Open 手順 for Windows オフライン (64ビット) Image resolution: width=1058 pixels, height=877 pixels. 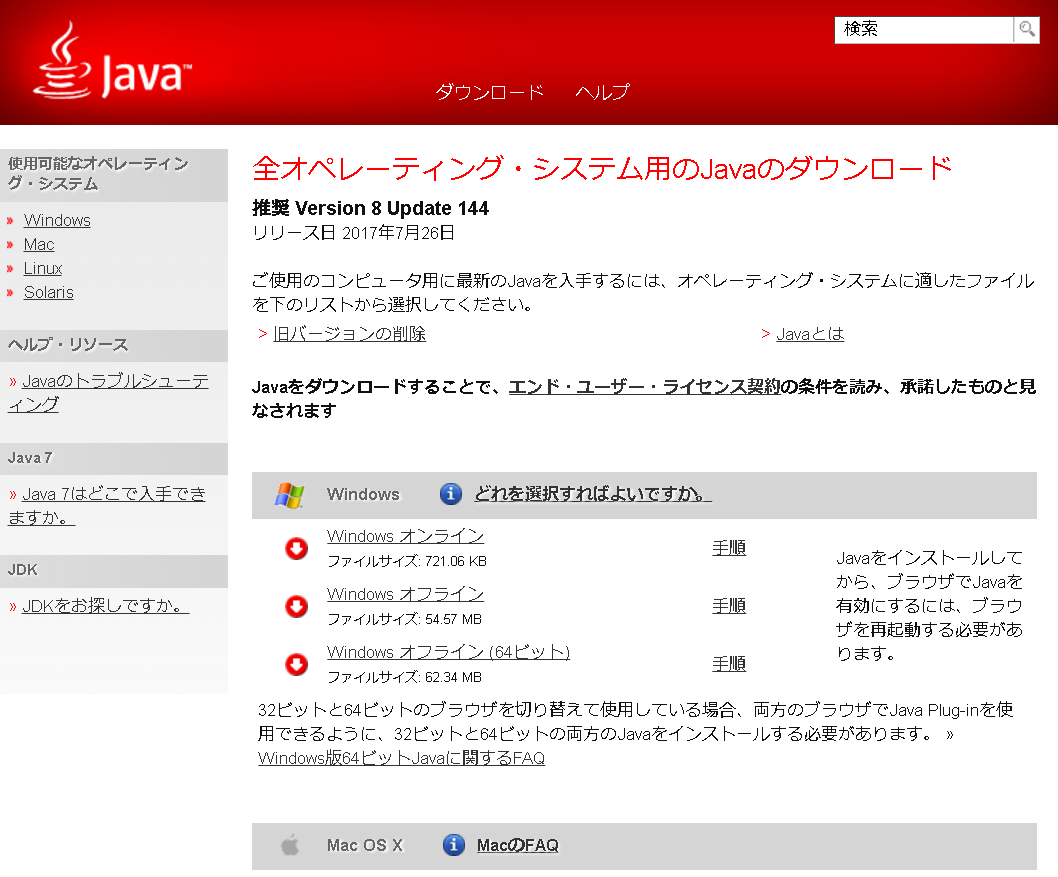tap(729, 664)
